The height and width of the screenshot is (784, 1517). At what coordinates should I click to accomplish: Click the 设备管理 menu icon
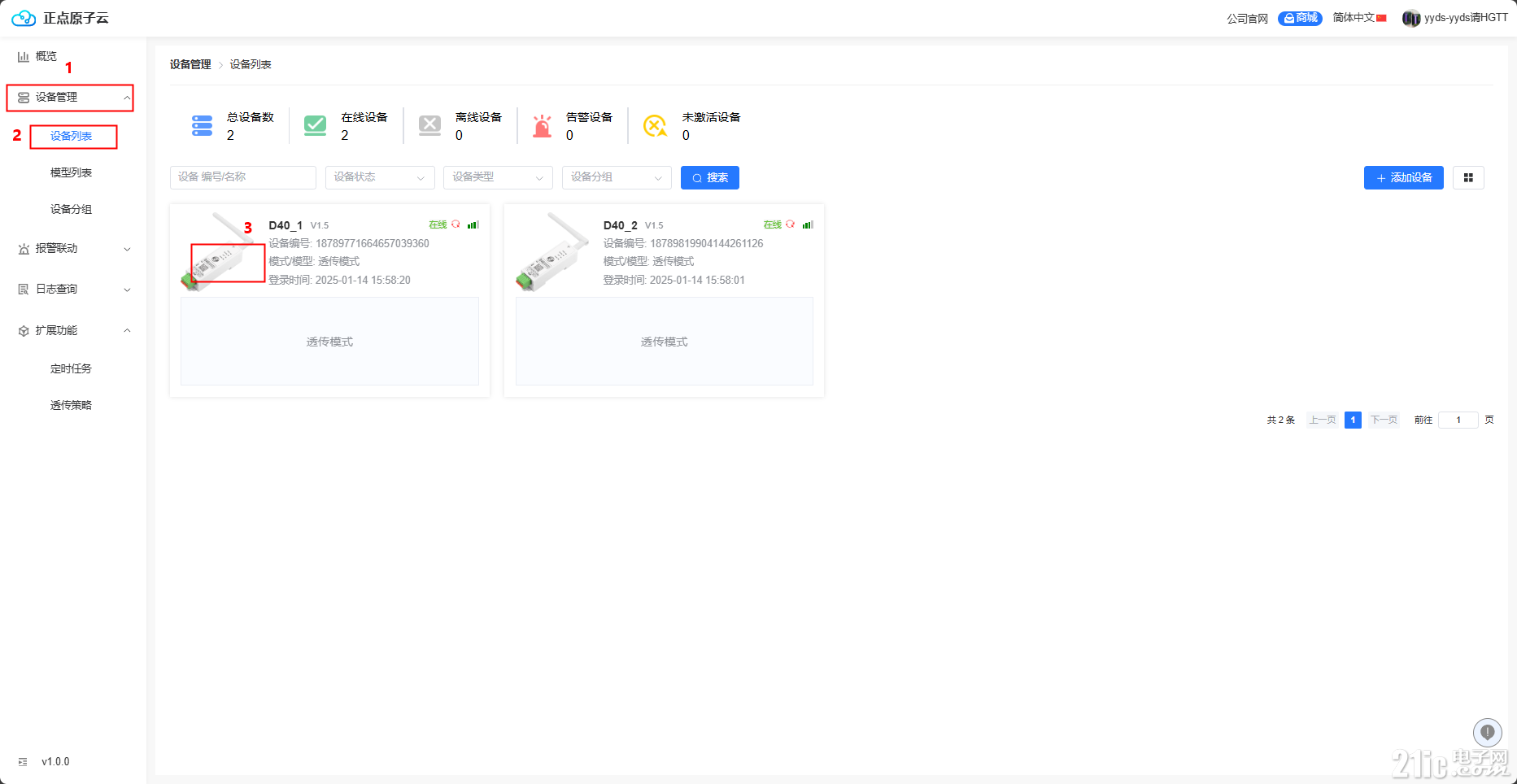pos(24,98)
